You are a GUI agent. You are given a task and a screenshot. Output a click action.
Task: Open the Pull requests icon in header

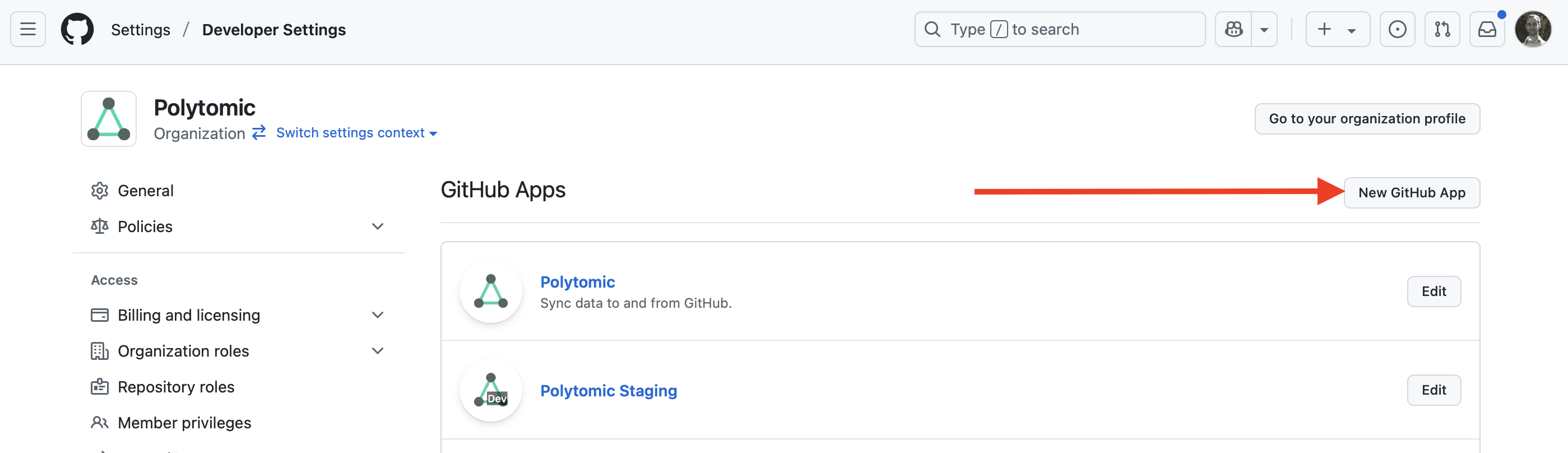click(1442, 29)
